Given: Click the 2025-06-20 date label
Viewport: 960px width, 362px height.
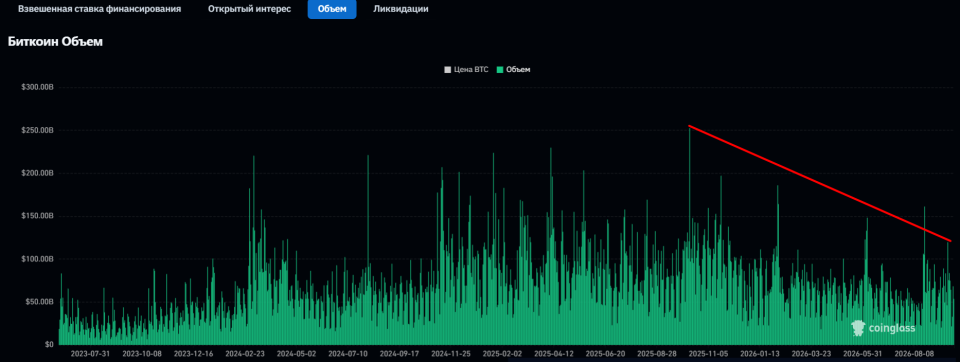Looking at the screenshot, I should tap(606, 354).
